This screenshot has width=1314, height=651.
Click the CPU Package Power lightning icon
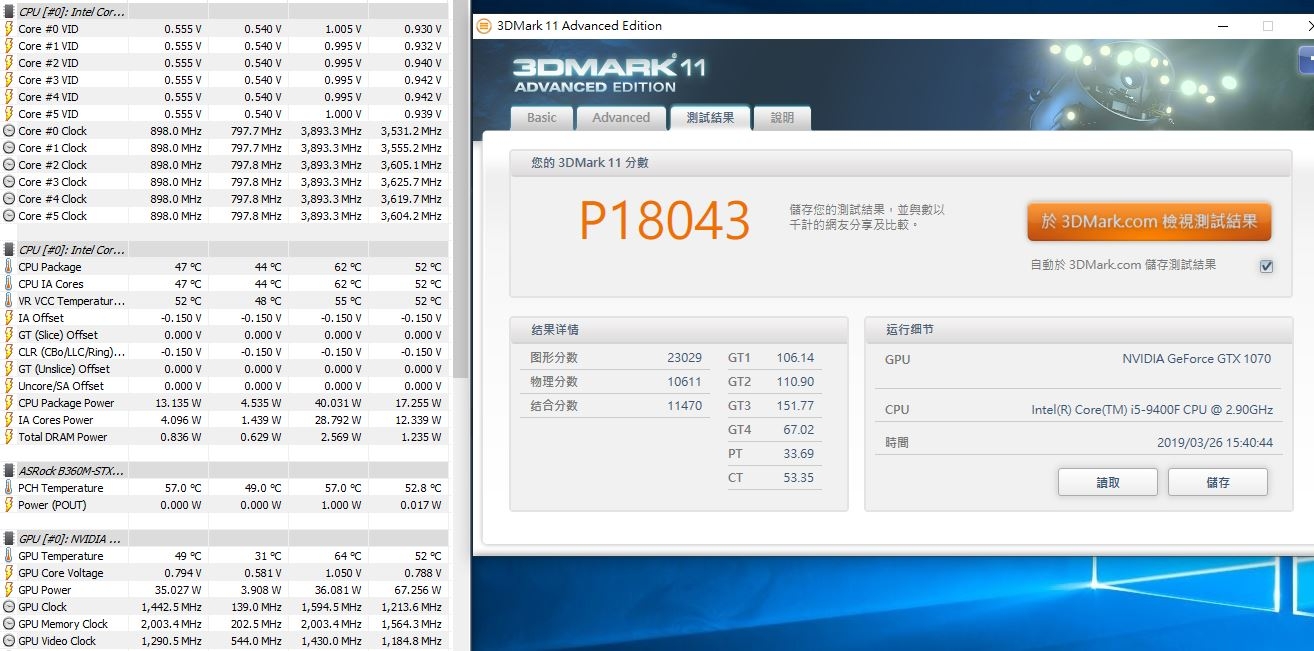[9, 403]
